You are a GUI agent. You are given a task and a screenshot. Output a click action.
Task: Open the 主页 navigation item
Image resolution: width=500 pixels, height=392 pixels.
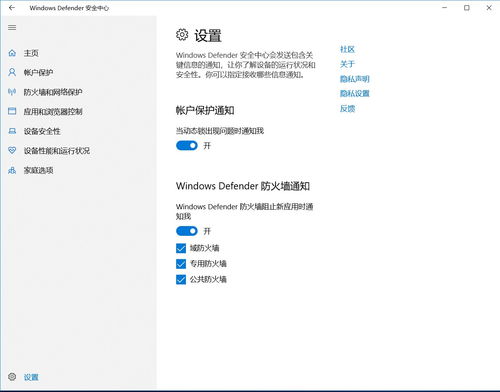coord(31,53)
